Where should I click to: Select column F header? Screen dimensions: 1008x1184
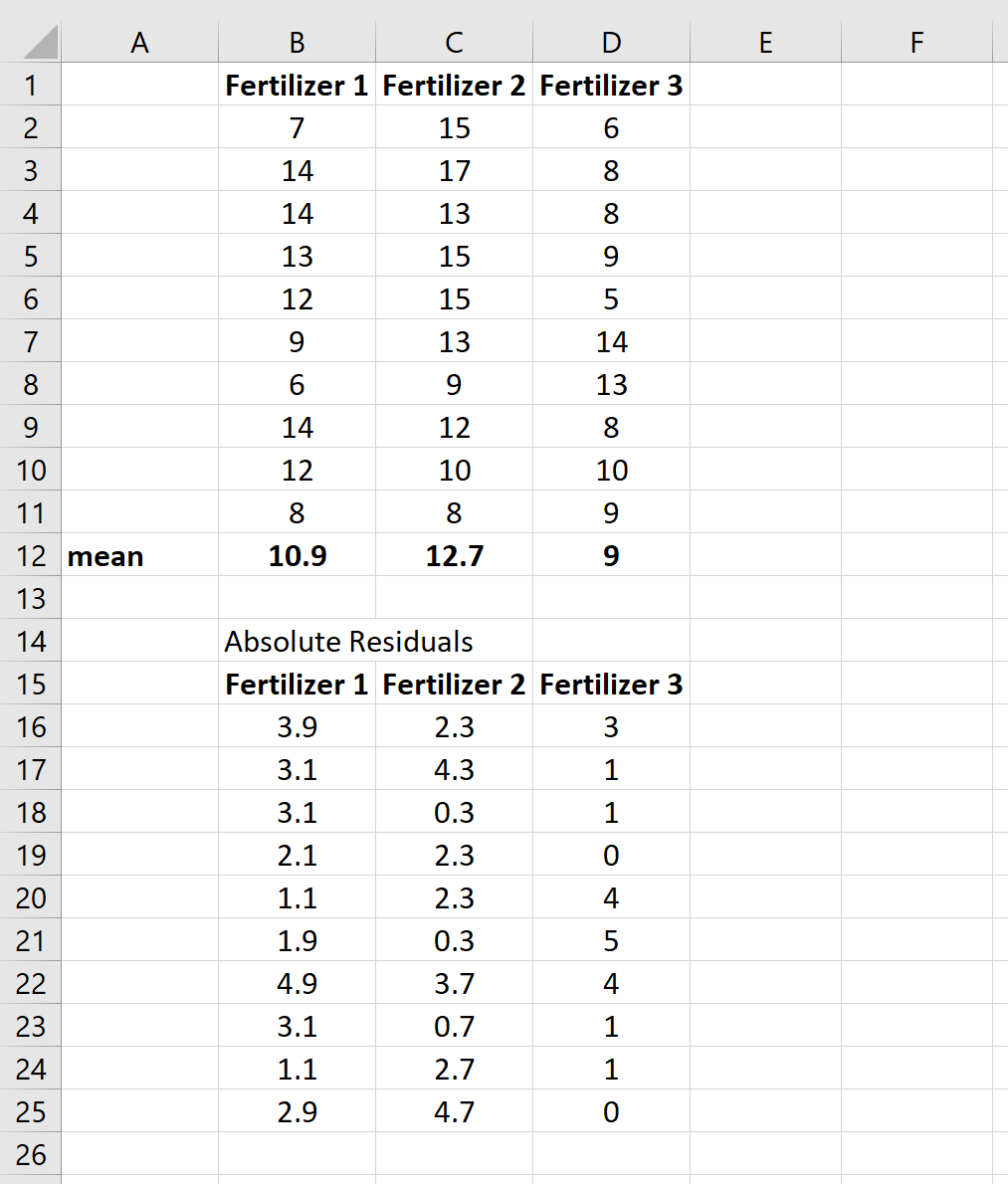coord(916,42)
